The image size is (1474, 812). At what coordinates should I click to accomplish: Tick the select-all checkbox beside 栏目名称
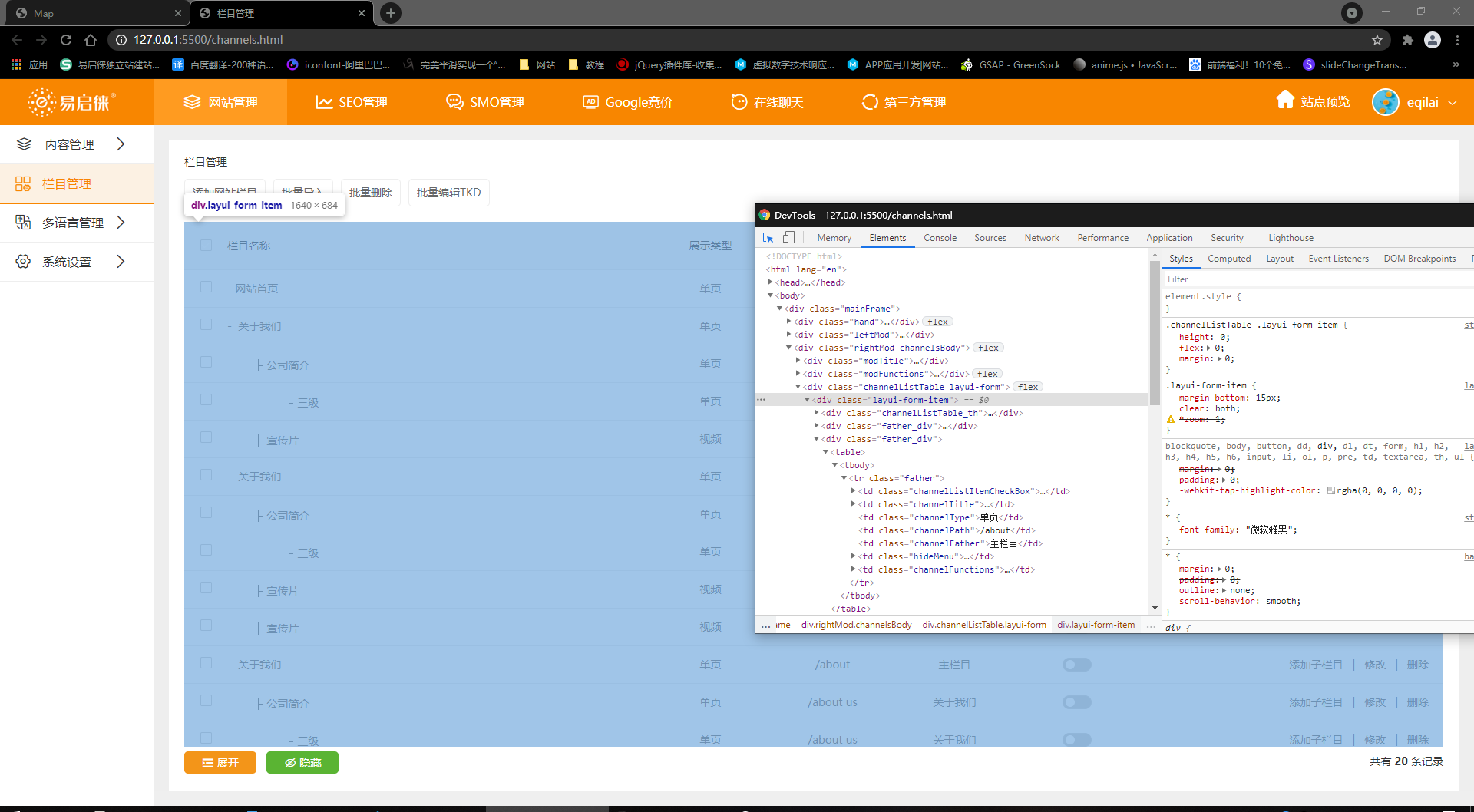[206, 246]
